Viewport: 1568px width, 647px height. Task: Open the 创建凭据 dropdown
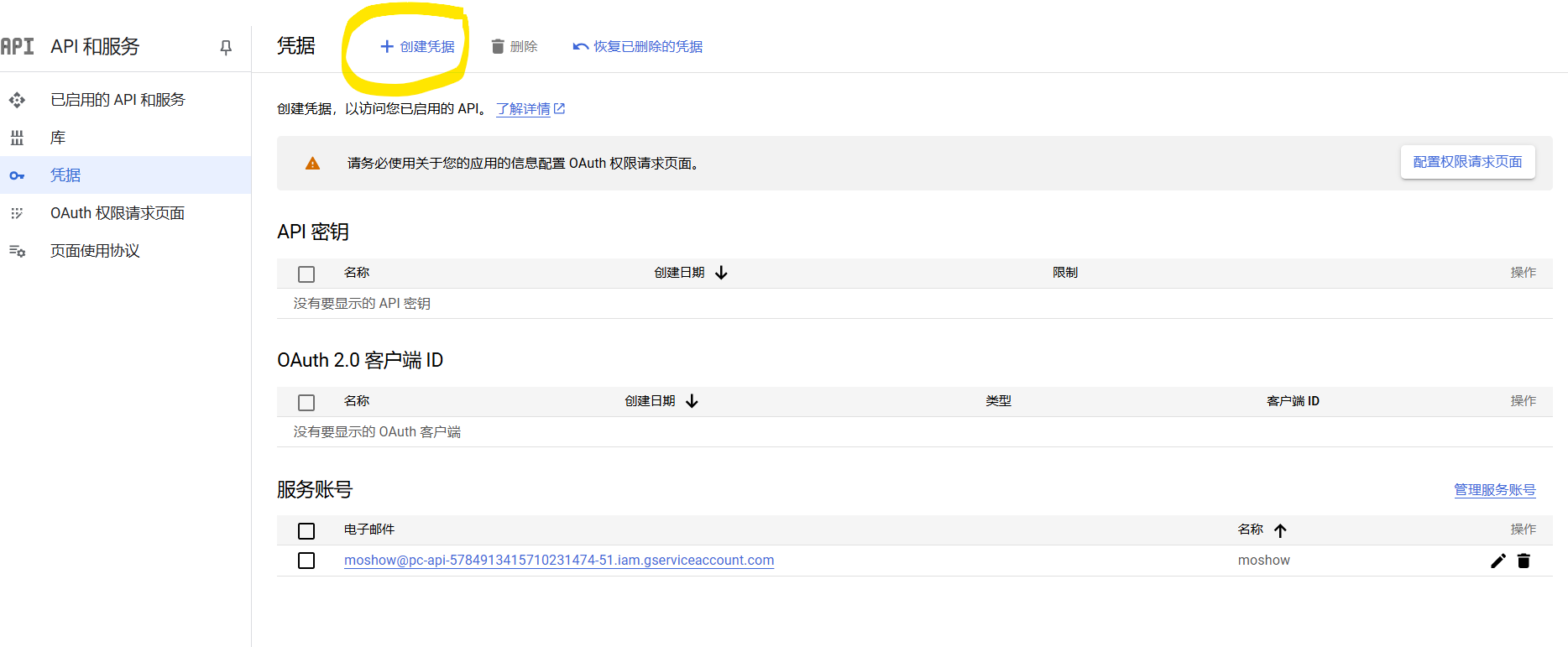coord(417,47)
